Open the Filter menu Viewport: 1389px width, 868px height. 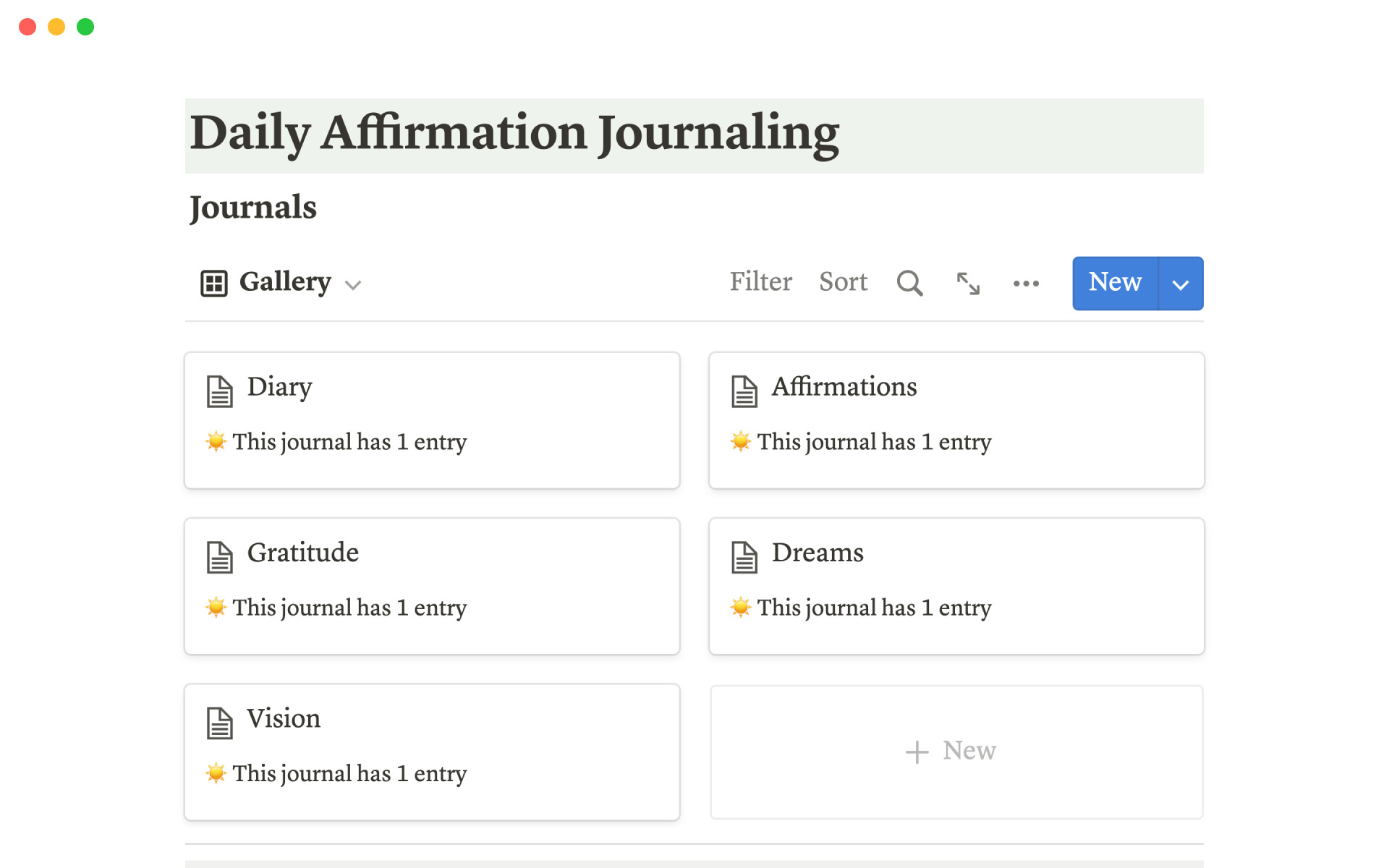(760, 282)
